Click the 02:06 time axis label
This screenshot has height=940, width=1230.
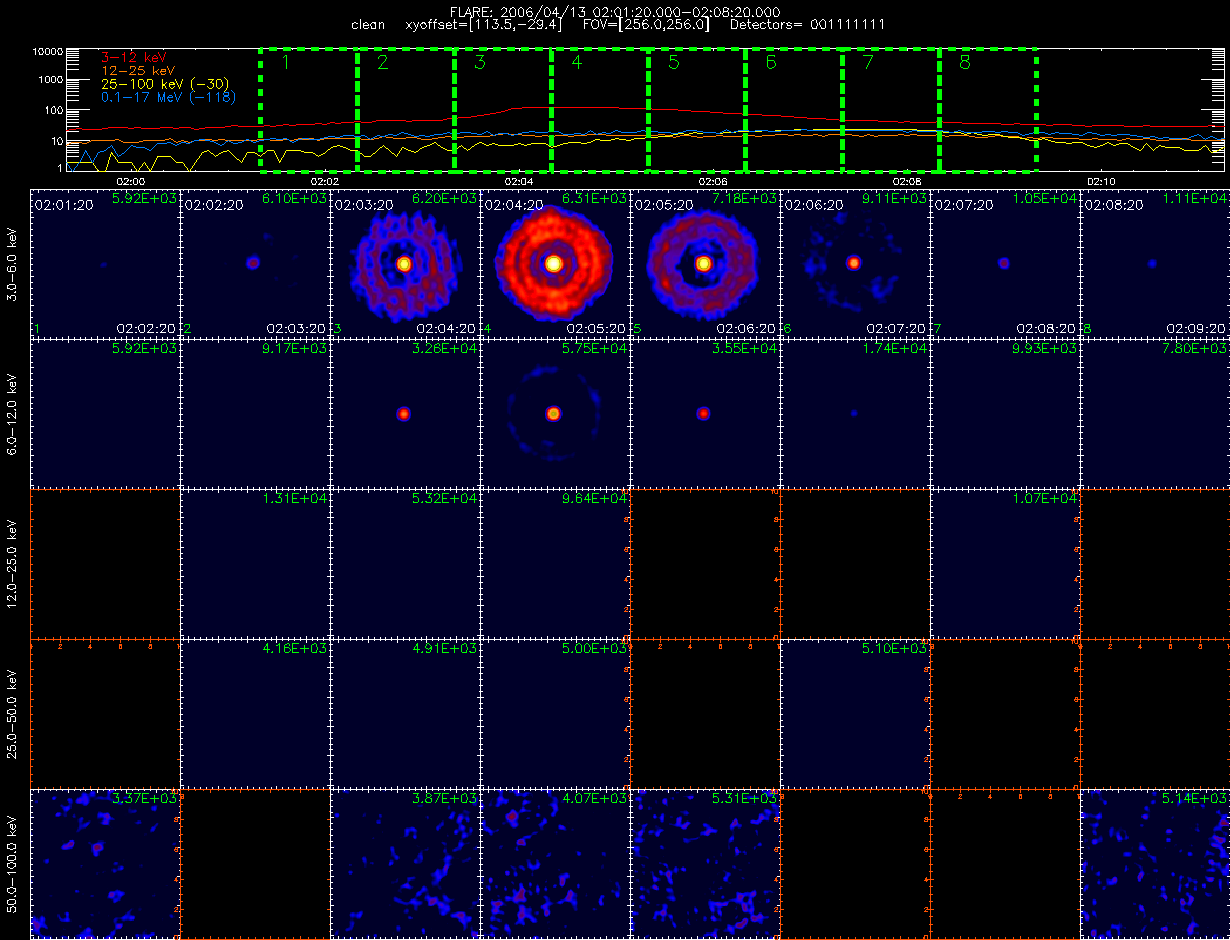tap(713, 181)
